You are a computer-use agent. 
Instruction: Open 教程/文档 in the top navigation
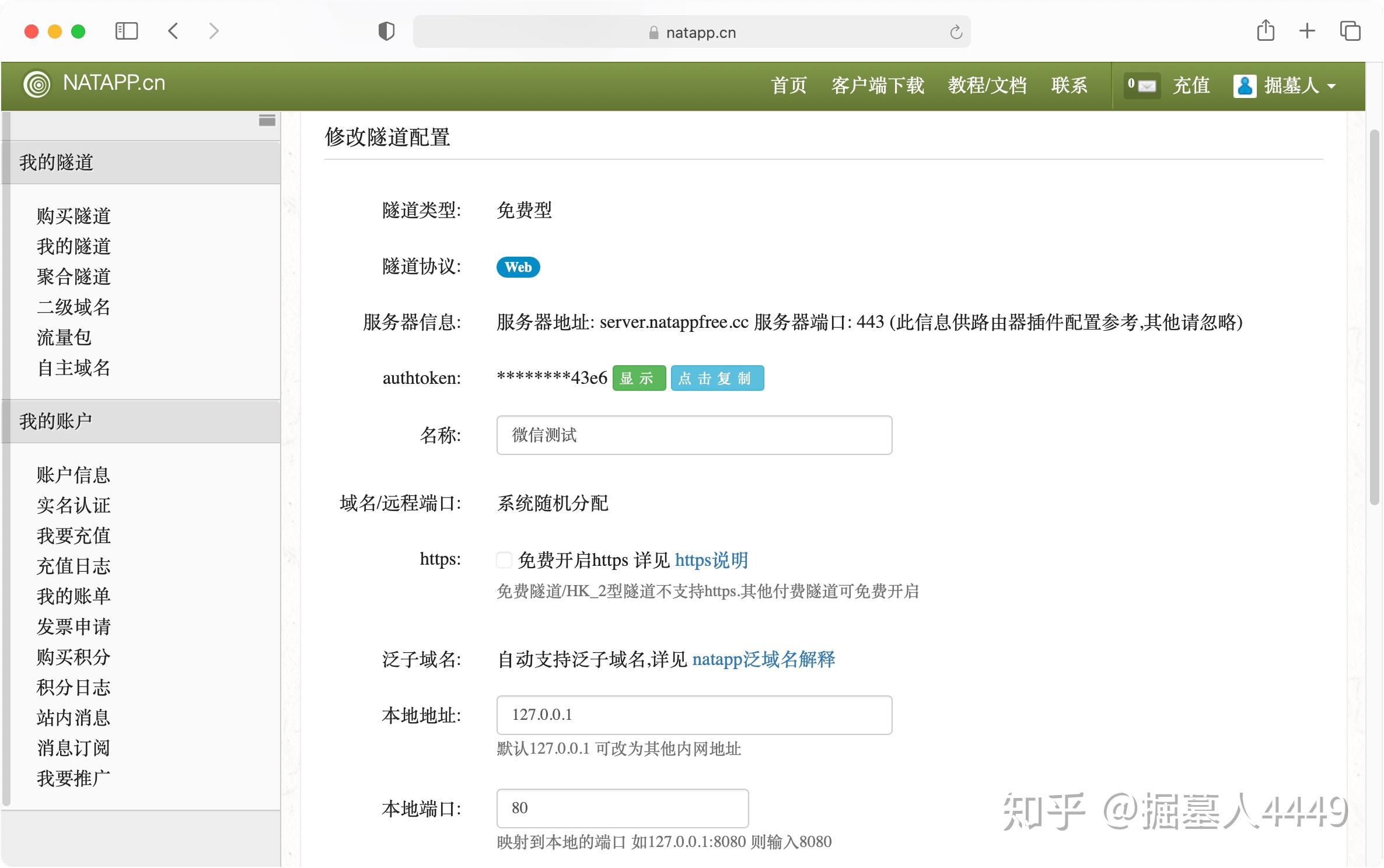[x=987, y=86]
